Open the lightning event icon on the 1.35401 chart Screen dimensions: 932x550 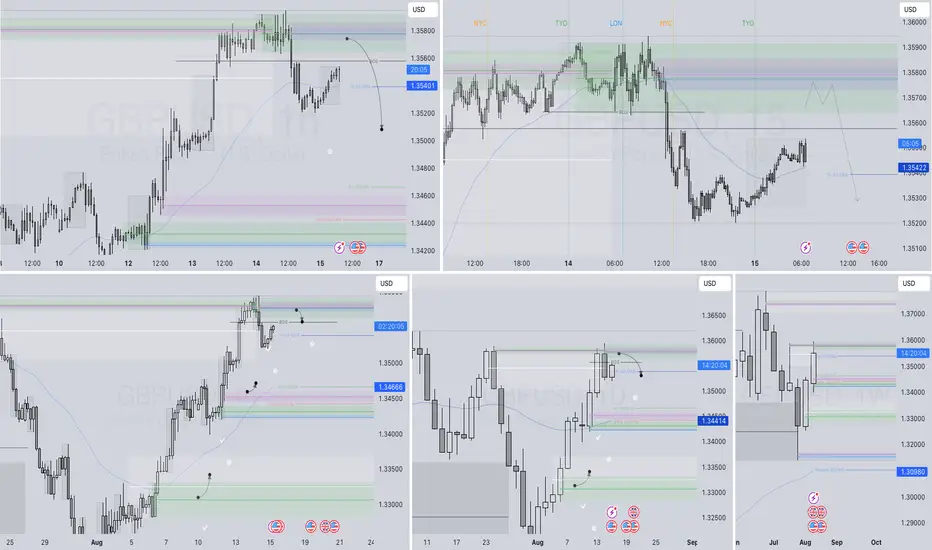(339, 247)
